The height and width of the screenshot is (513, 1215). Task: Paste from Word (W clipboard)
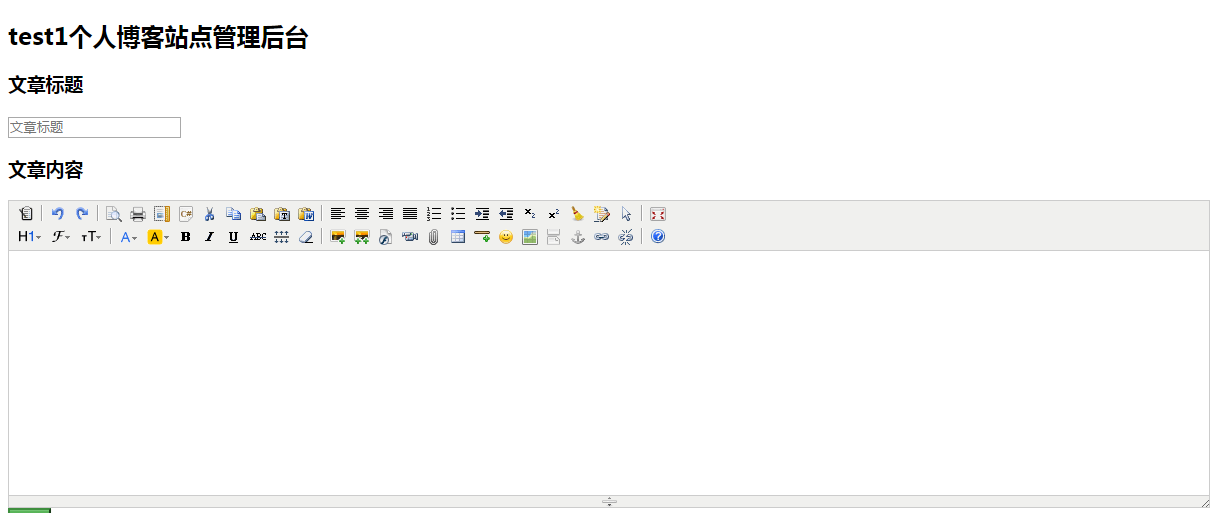[x=306, y=213]
